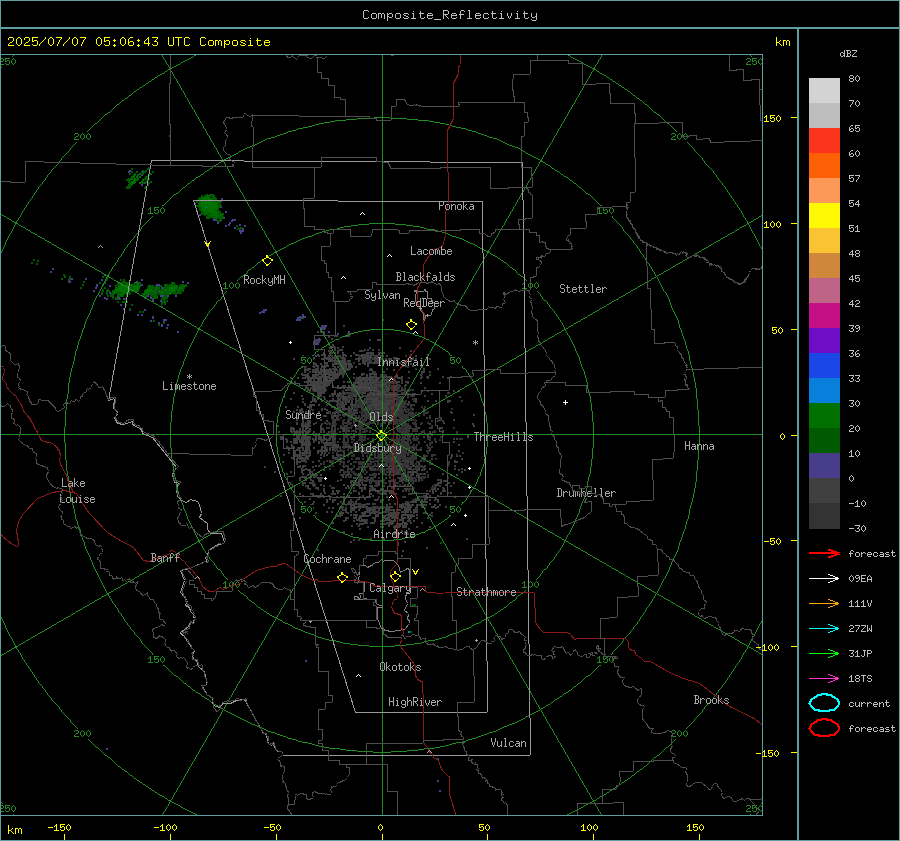Click the Calgary label

[390, 588]
